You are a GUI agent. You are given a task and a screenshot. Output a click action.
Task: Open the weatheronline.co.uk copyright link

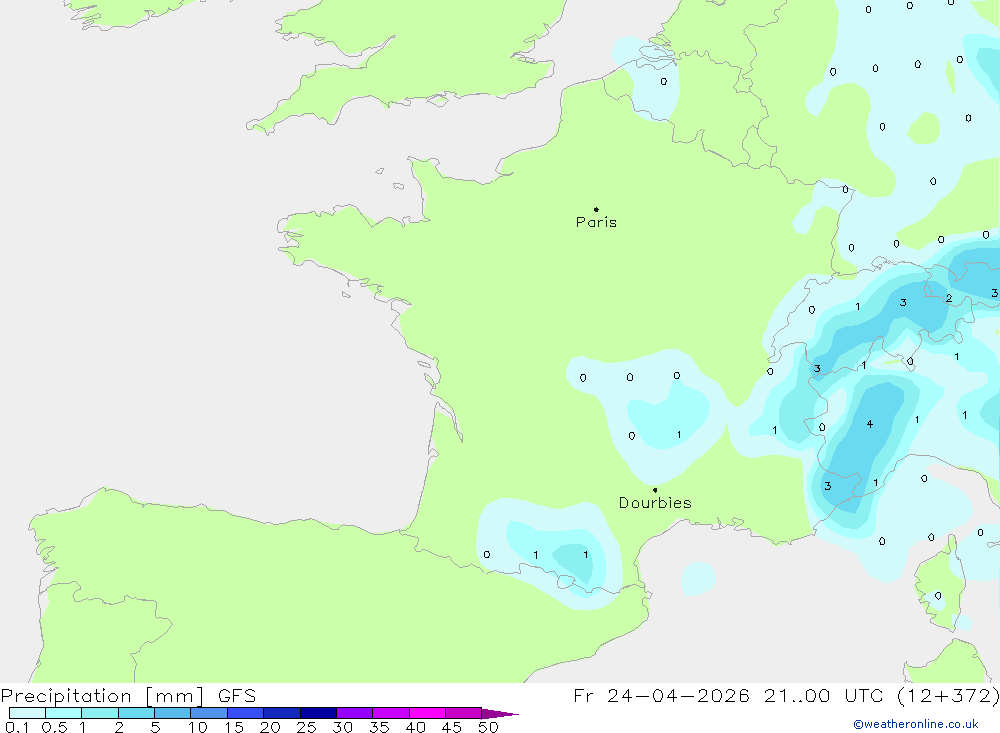(x=916, y=724)
